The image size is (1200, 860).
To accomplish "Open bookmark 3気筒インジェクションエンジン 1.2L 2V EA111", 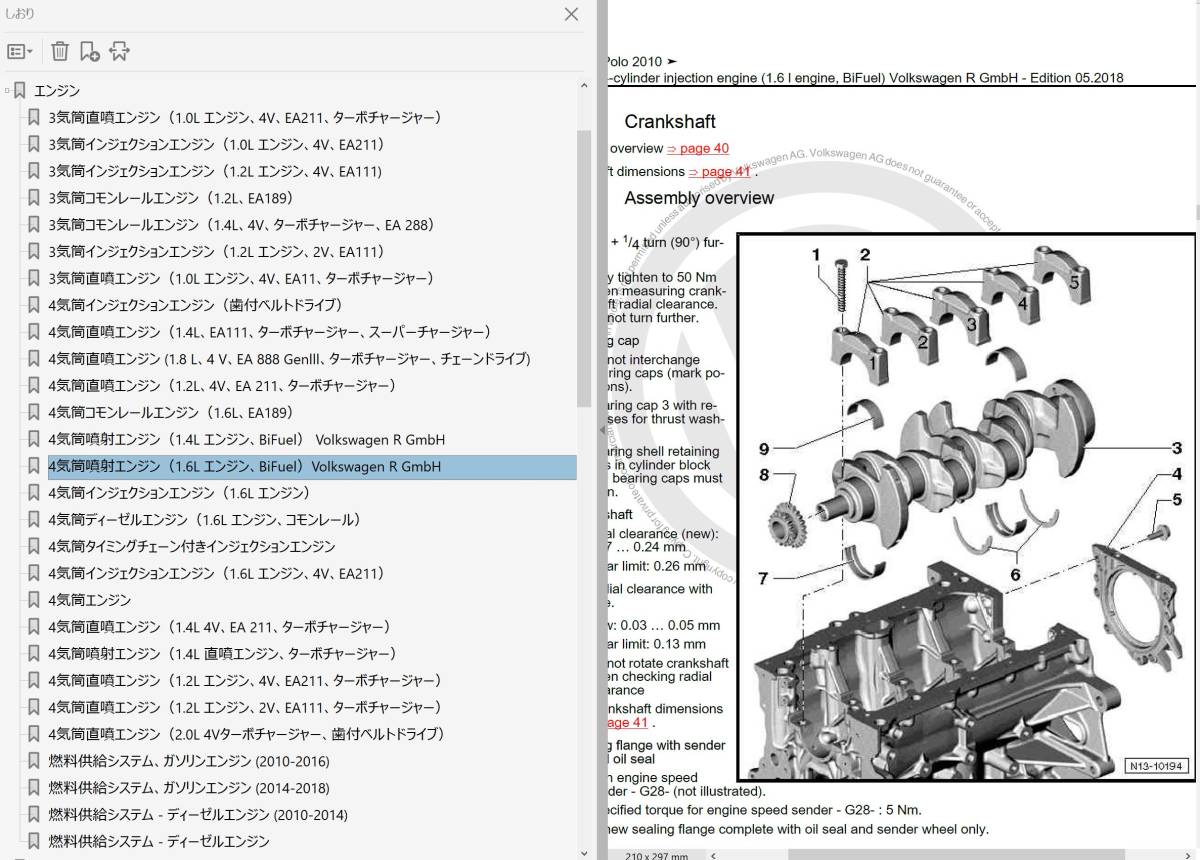I will click(217, 252).
